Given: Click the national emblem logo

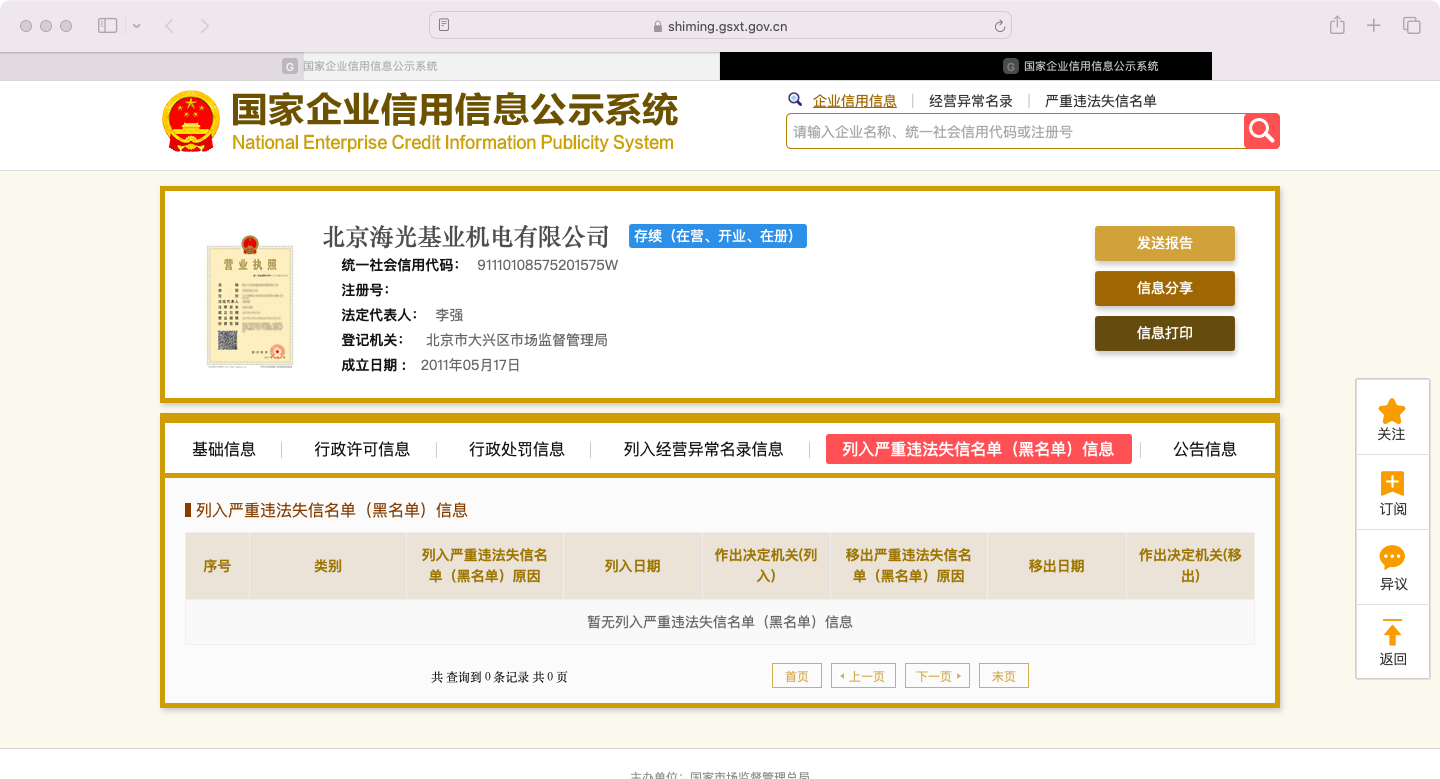Looking at the screenshot, I should (x=190, y=121).
